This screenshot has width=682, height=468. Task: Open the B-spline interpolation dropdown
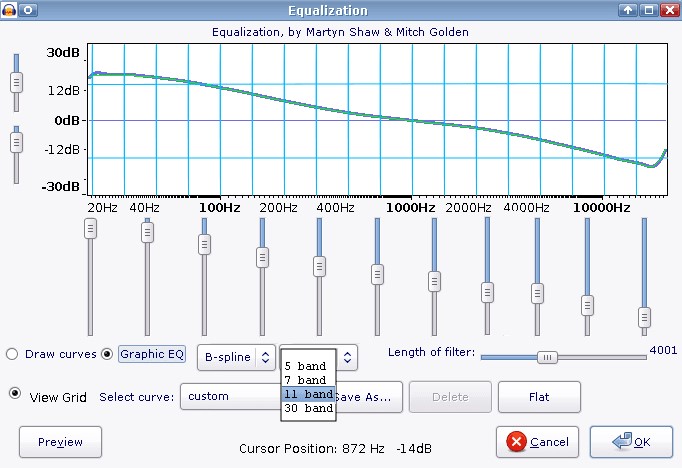[236, 356]
